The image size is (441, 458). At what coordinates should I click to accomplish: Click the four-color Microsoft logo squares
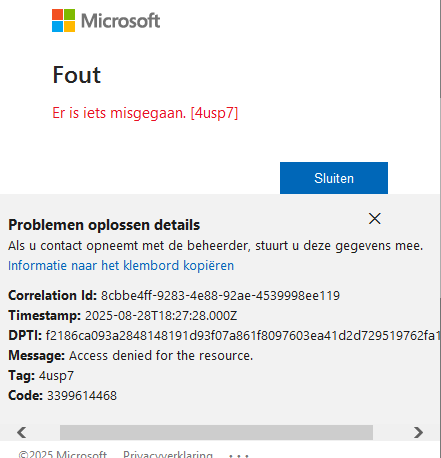click(63, 21)
